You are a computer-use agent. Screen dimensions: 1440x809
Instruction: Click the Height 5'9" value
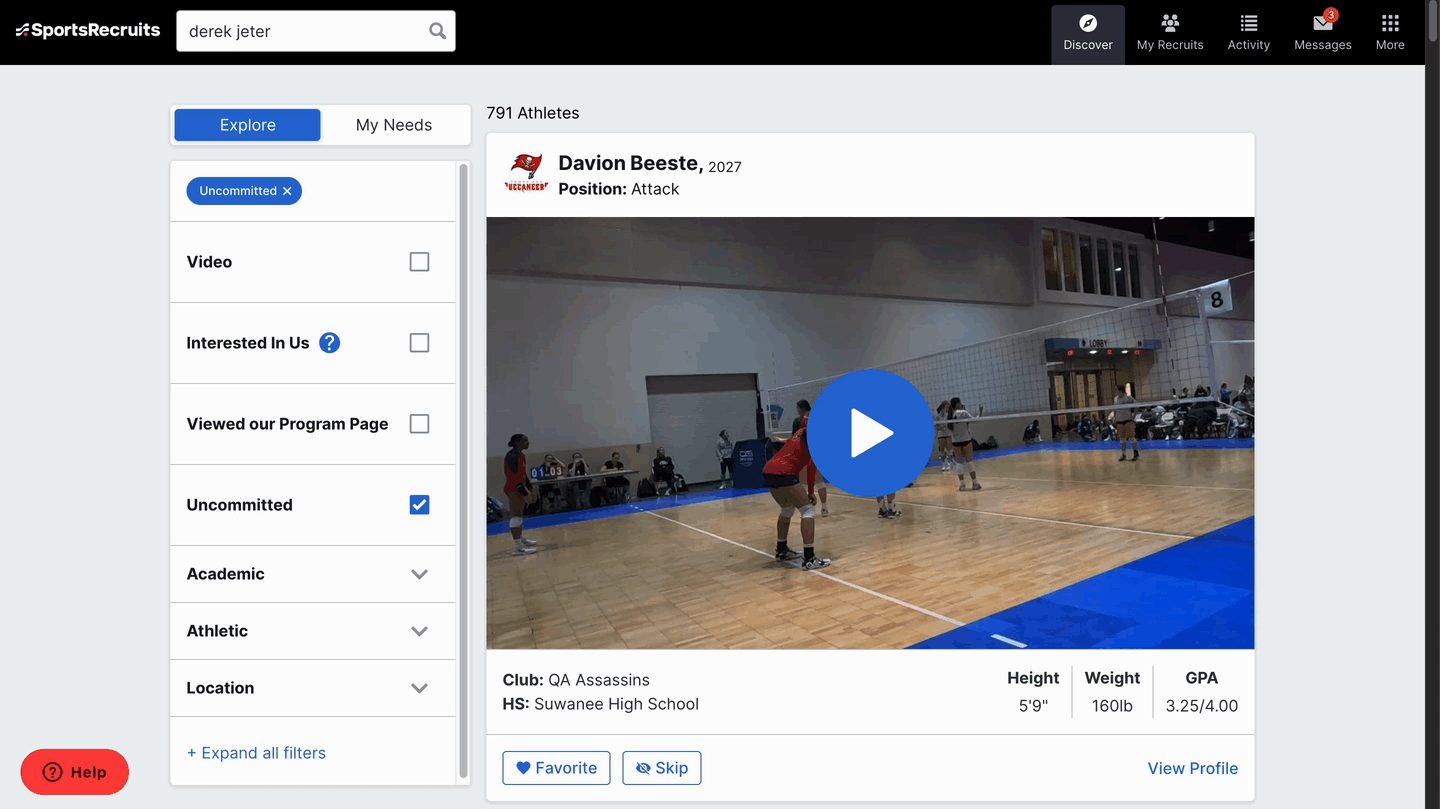(x=1033, y=706)
